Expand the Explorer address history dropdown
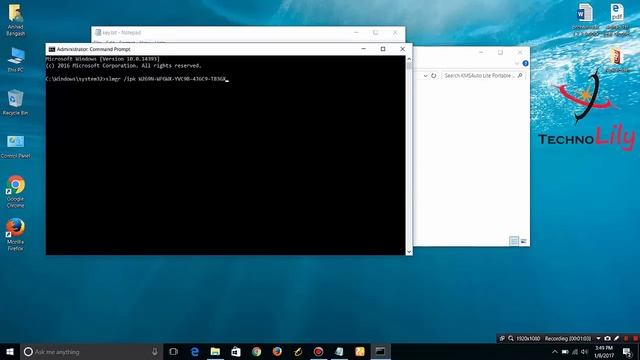Image resolution: width=640 pixels, height=360 pixels. [425, 76]
